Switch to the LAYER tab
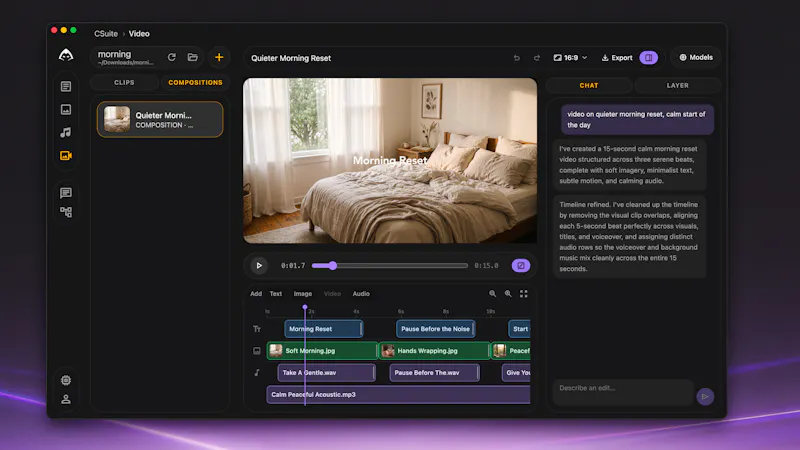 coord(678,85)
